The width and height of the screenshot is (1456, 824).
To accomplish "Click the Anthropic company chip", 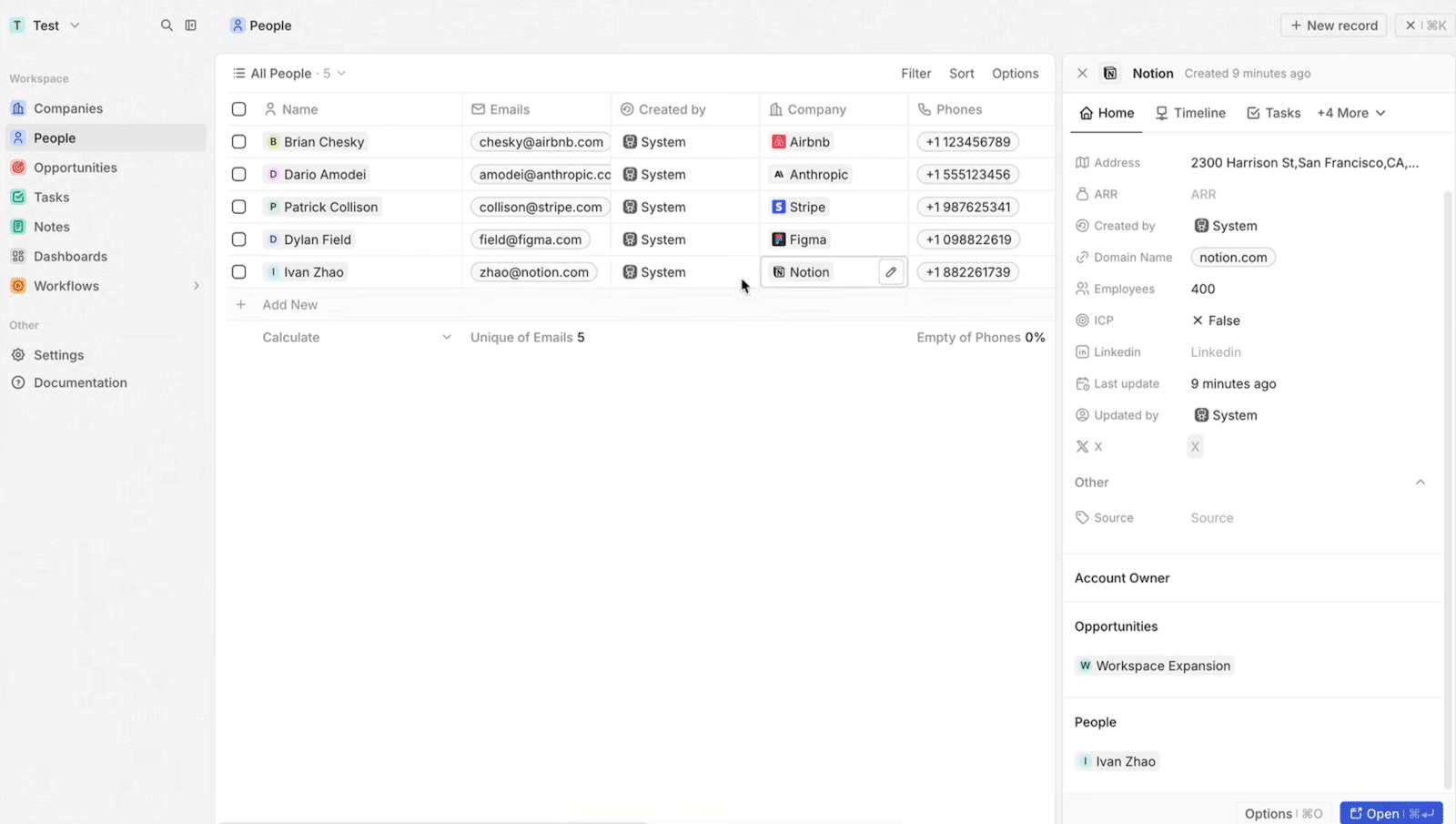I will (810, 174).
